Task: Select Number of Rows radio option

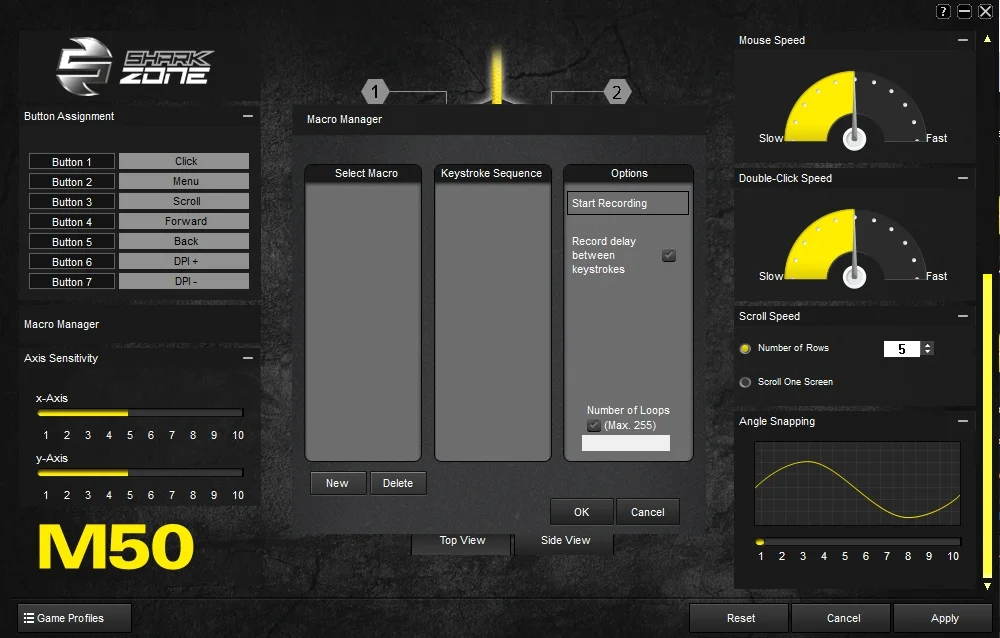Action: coord(745,348)
